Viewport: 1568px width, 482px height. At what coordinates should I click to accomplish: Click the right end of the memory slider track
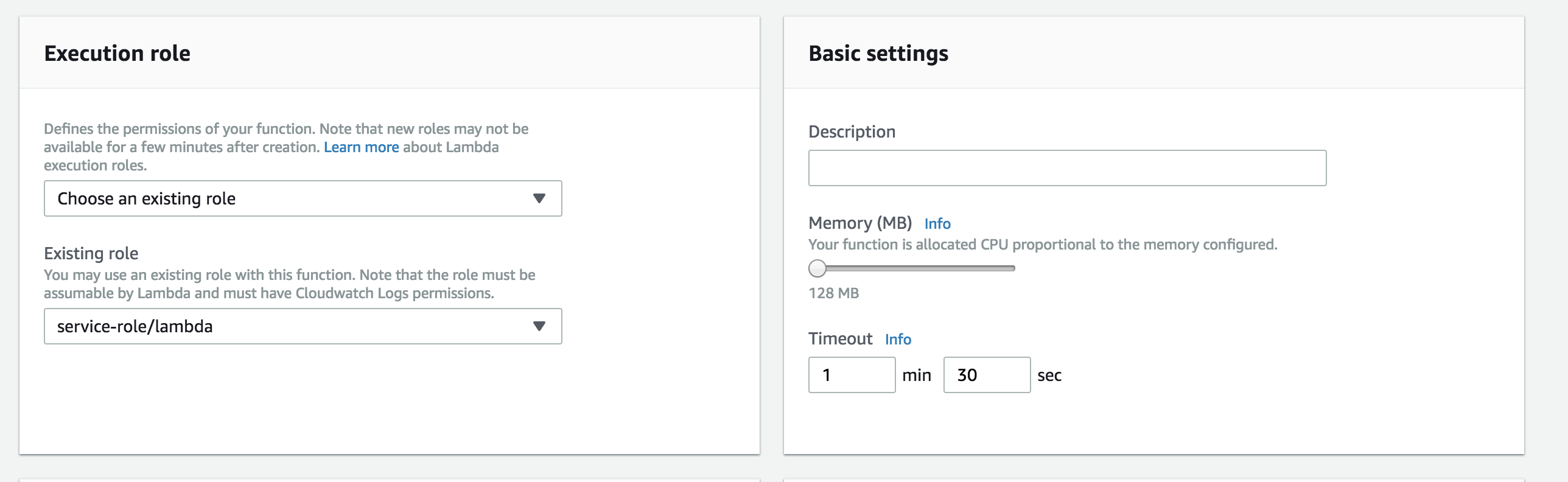pos(1012,268)
